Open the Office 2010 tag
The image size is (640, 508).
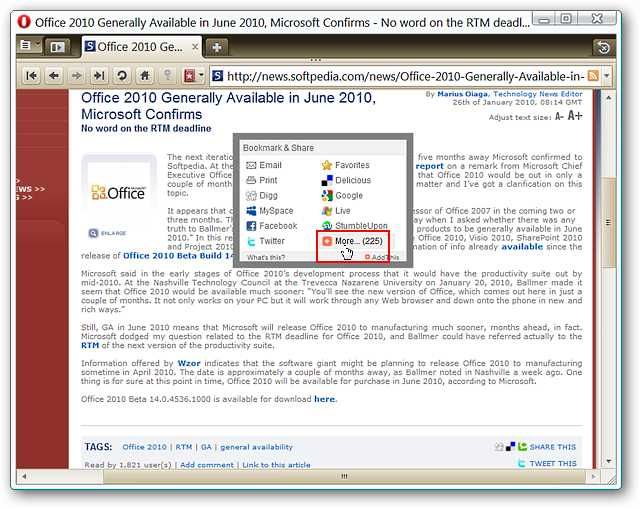tap(144, 447)
